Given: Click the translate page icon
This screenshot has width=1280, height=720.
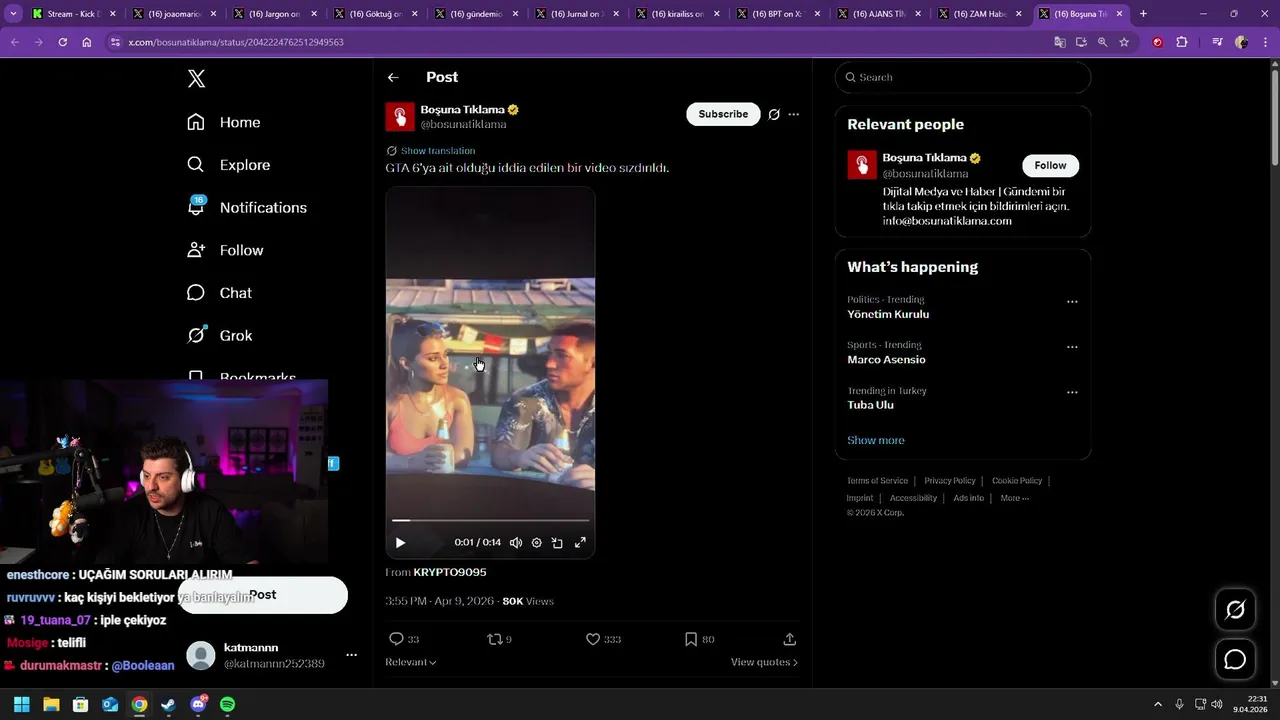Looking at the screenshot, I should [x=1060, y=42].
